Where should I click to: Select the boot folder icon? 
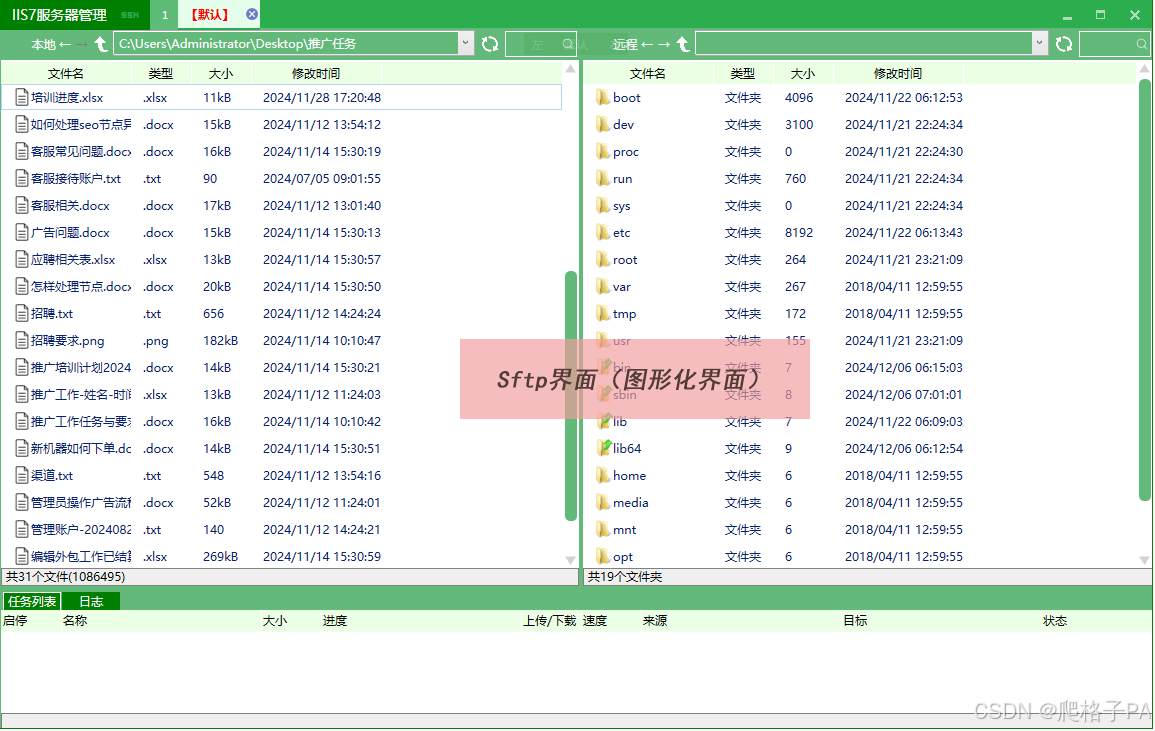(603, 97)
